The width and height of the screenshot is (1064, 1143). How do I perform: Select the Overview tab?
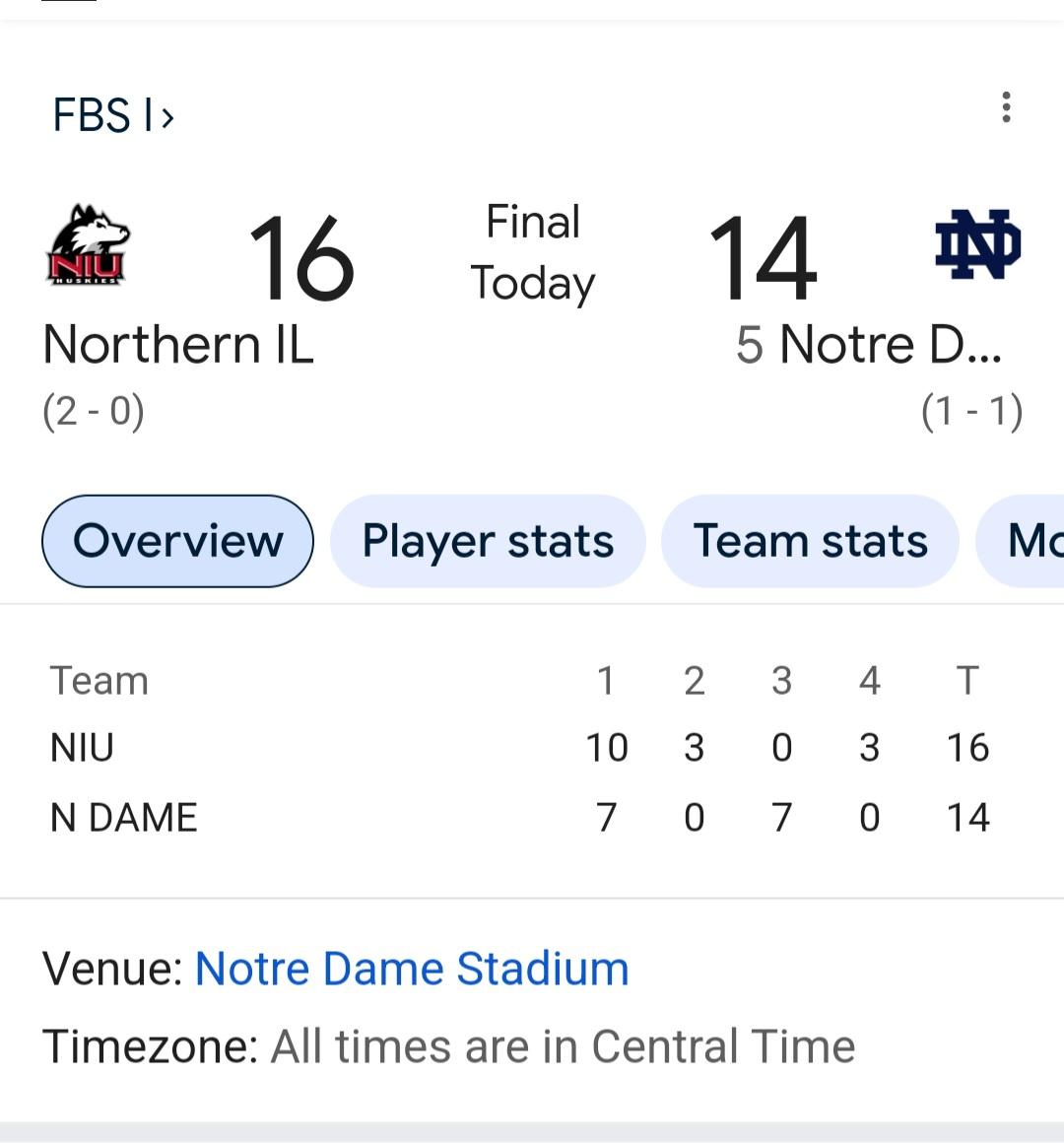tap(177, 541)
